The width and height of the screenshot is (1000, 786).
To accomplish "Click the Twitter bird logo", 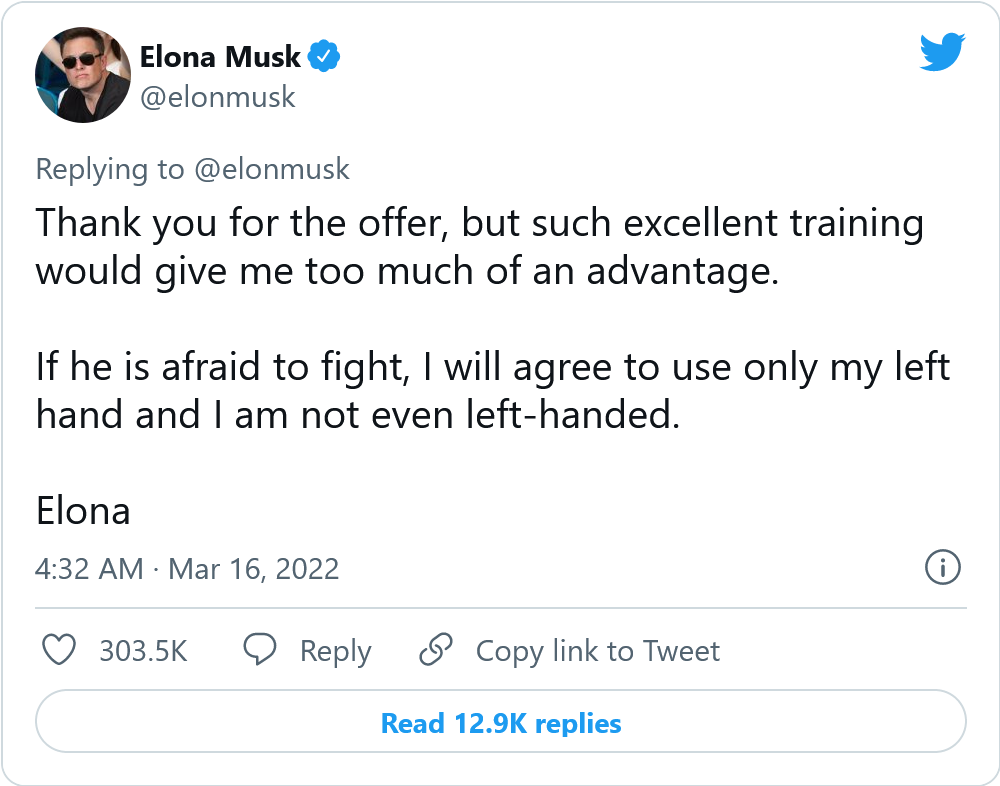I will click(x=940, y=52).
